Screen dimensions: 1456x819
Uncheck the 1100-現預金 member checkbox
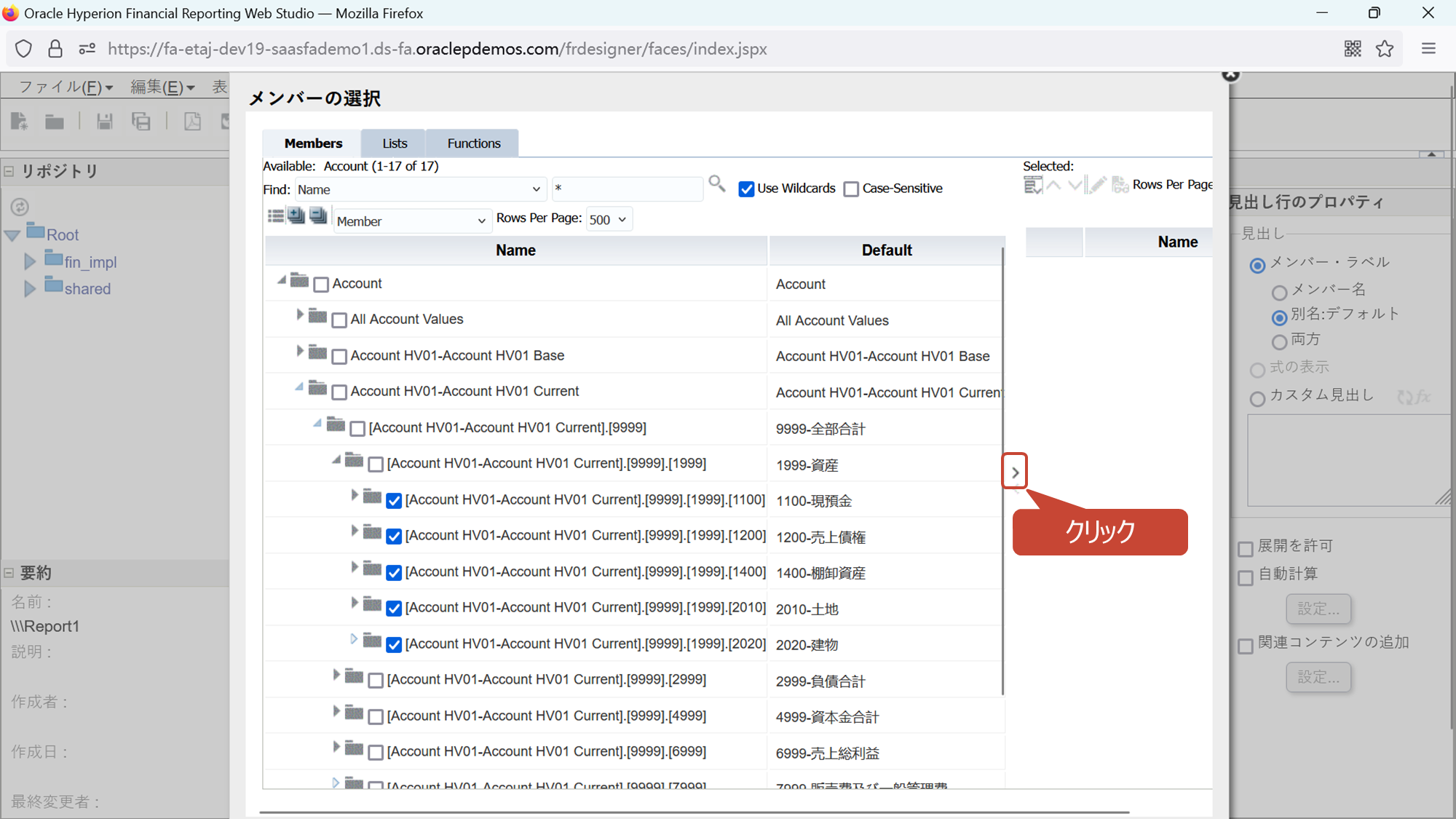pos(394,501)
